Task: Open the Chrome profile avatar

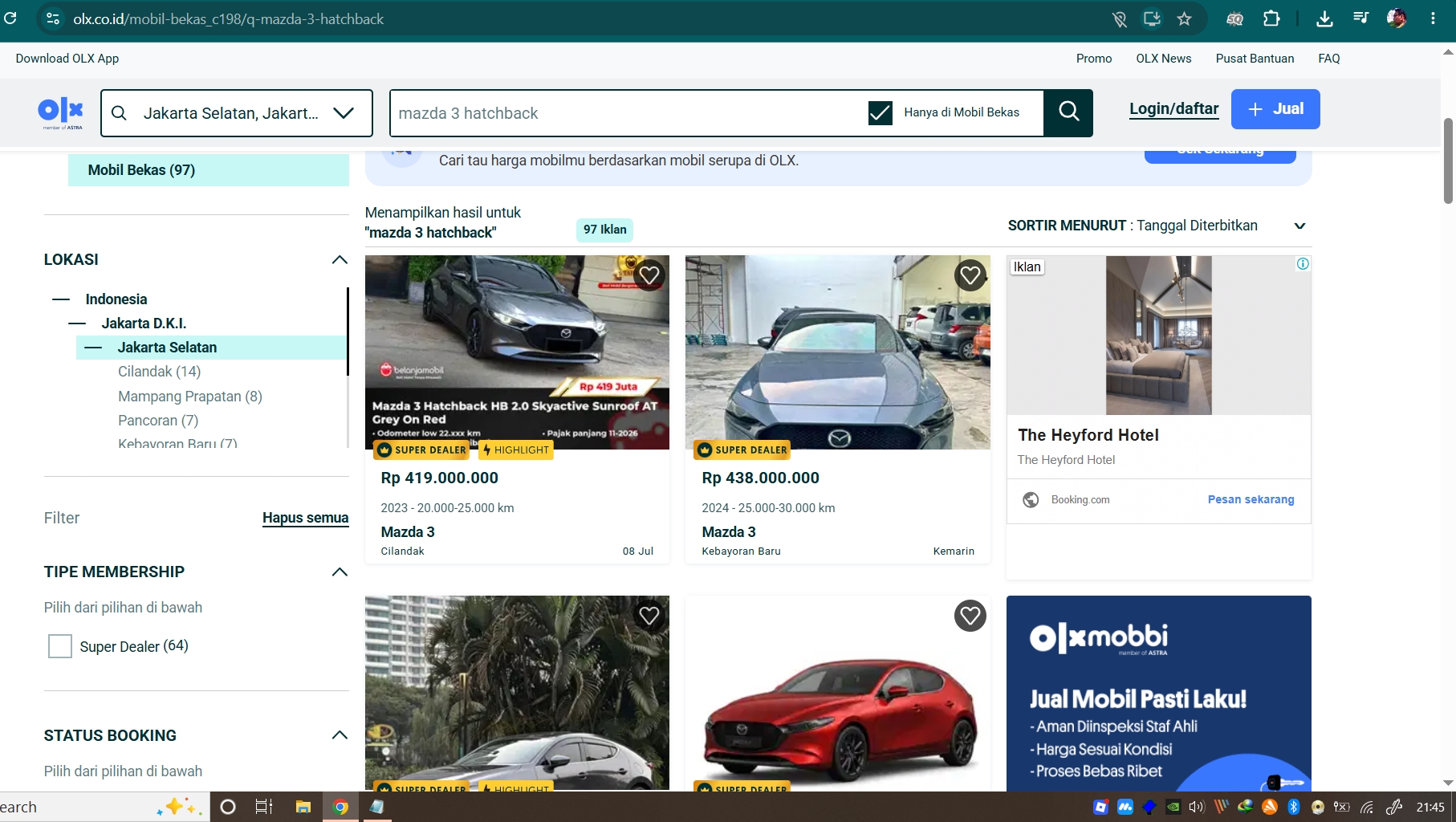Action: [x=1397, y=18]
